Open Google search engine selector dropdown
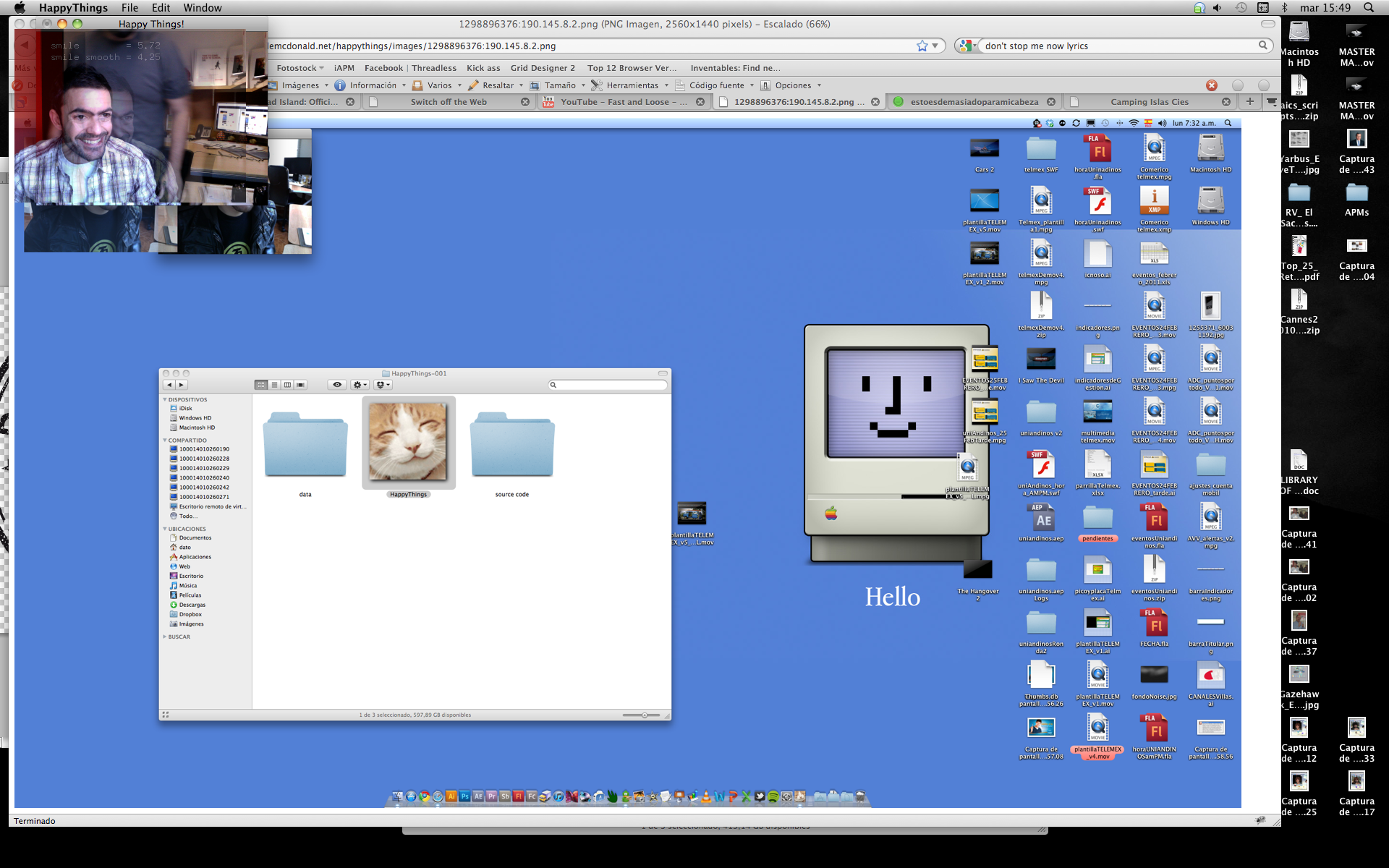 (967, 46)
